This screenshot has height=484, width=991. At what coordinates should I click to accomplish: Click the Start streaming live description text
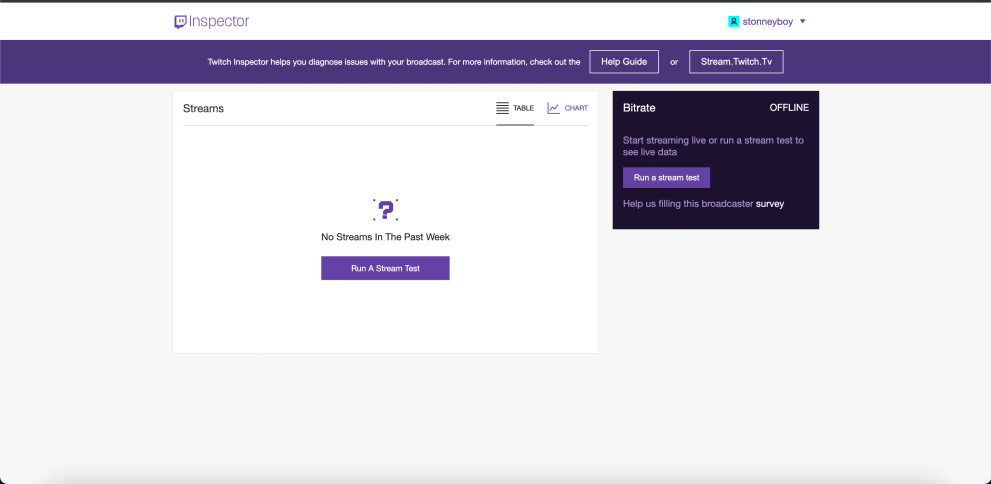coord(713,146)
